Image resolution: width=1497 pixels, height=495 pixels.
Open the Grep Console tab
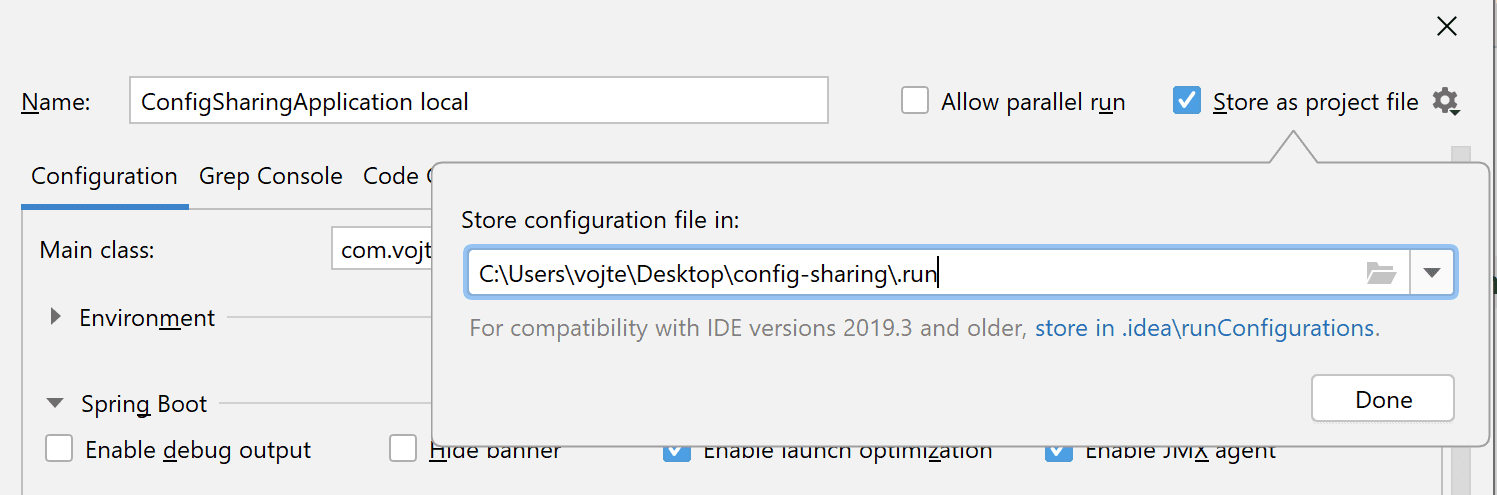[270, 177]
